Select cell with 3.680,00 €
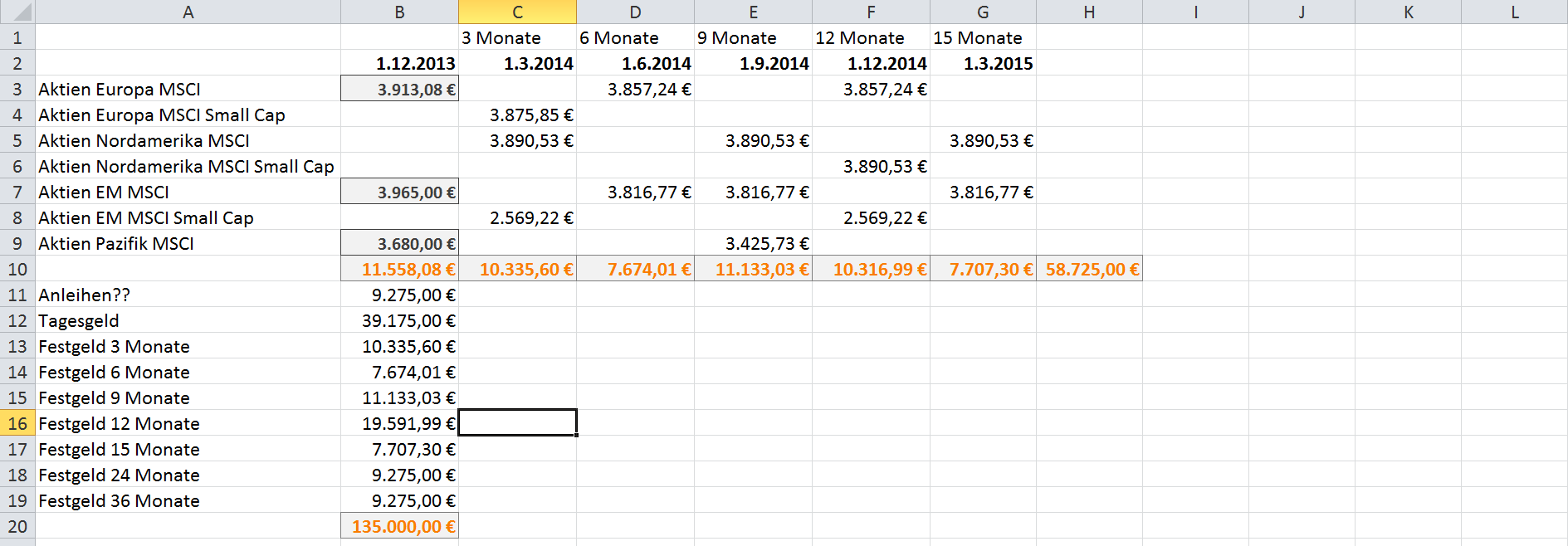The image size is (1568, 546). point(399,243)
